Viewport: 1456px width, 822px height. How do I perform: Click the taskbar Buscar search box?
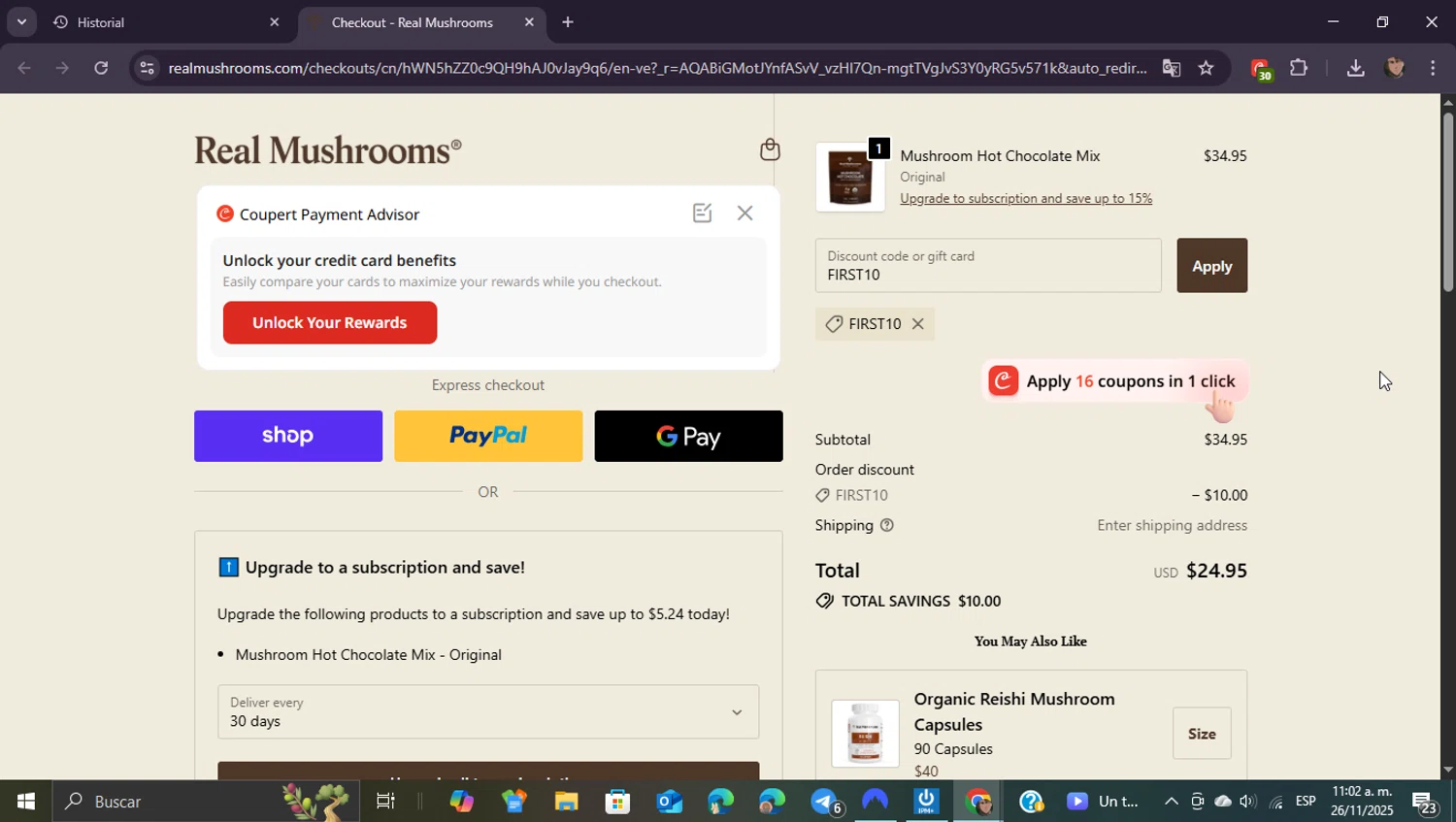pyautogui.click(x=206, y=802)
